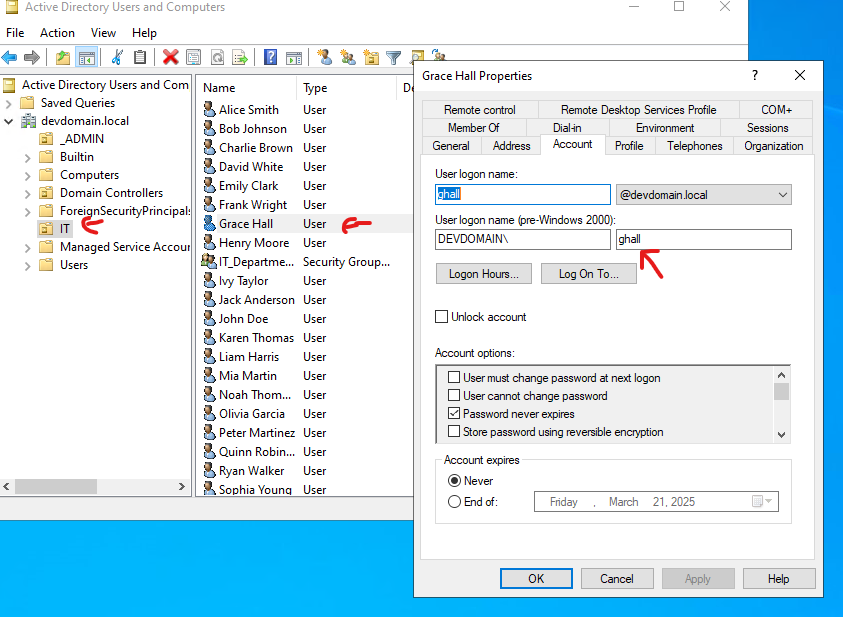843x617 pixels.
Task: Click the Forward arrow in the toolbar
Action: 32,57
